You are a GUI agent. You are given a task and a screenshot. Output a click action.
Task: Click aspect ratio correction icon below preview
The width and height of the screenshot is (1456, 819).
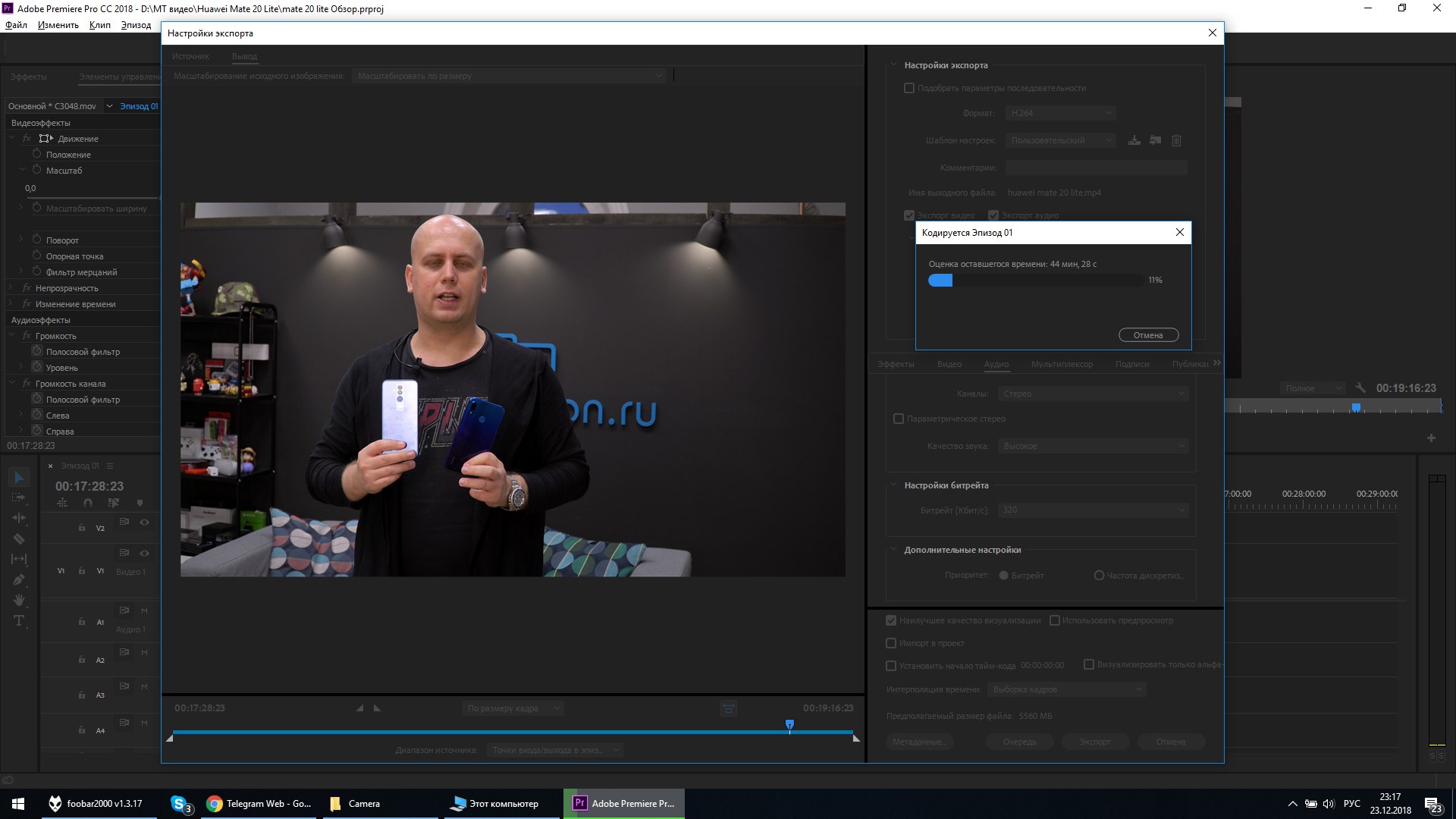pyautogui.click(x=728, y=708)
